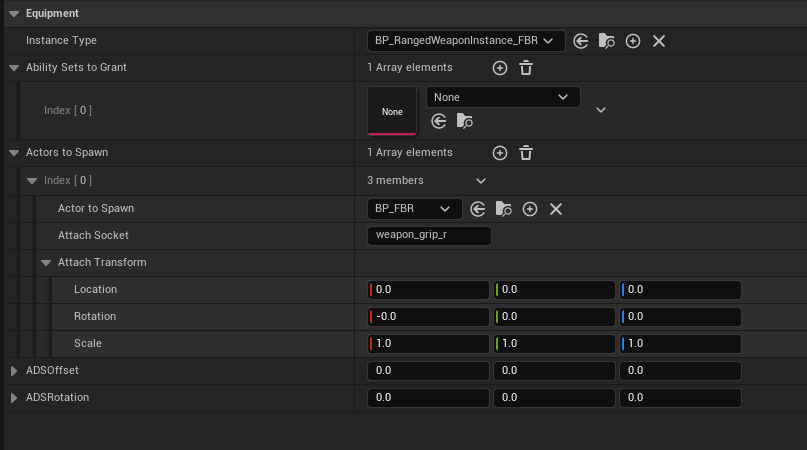This screenshot has width=807, height=450.
Task: Edit ADSRotation third value
Action: pos(680,398)
